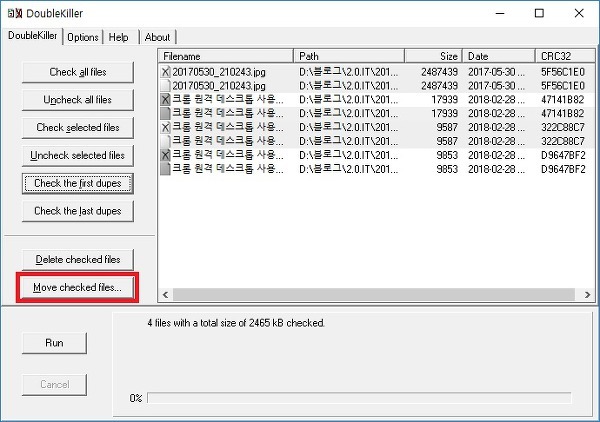600x422 pixels.
Task: Open the Options tab
Action: click(83, 37)
